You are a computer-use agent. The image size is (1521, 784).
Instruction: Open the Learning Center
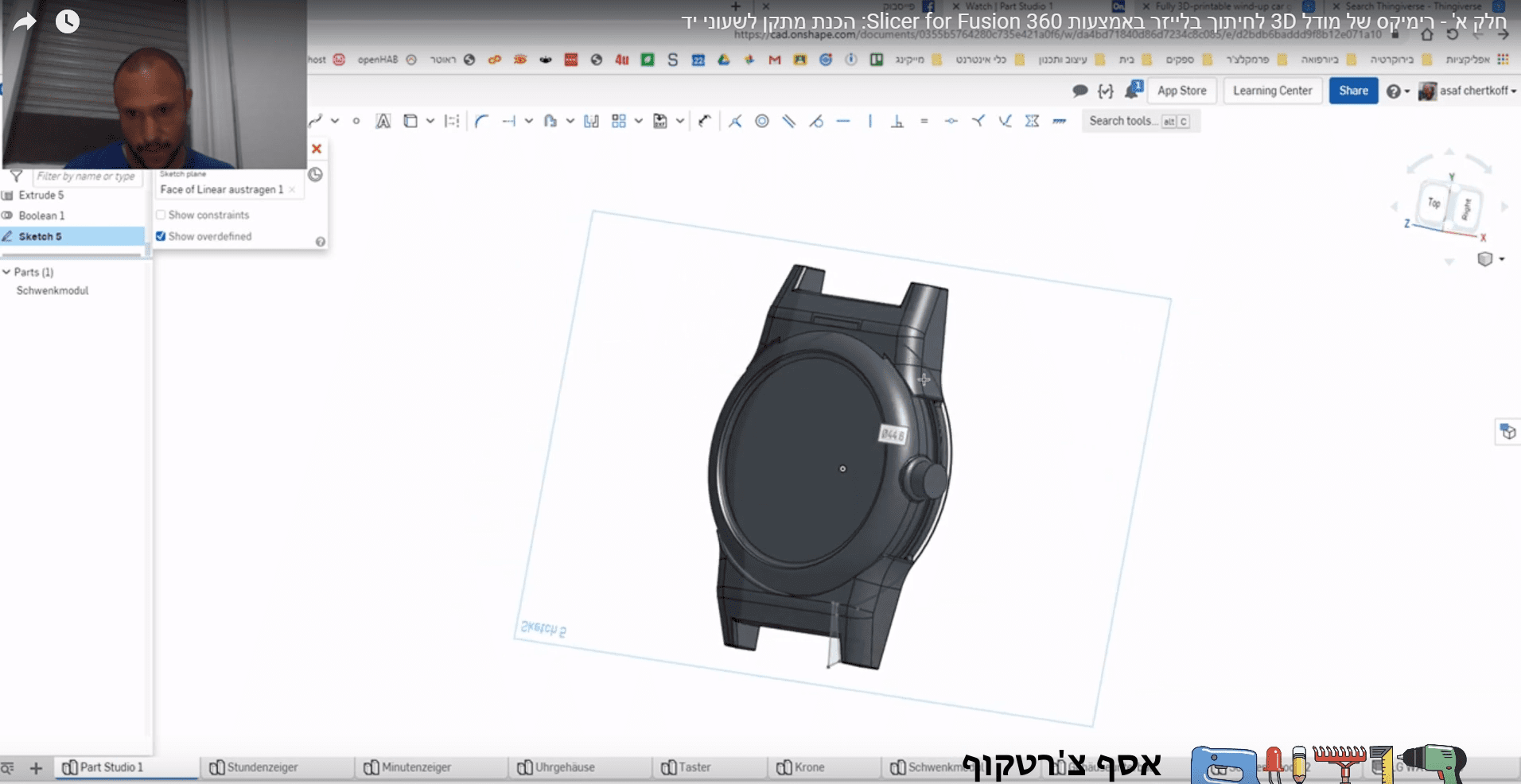[x=1272, y=91]
